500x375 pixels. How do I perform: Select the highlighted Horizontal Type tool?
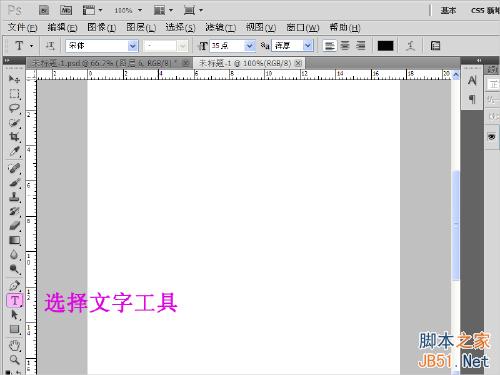coord(14,300)
